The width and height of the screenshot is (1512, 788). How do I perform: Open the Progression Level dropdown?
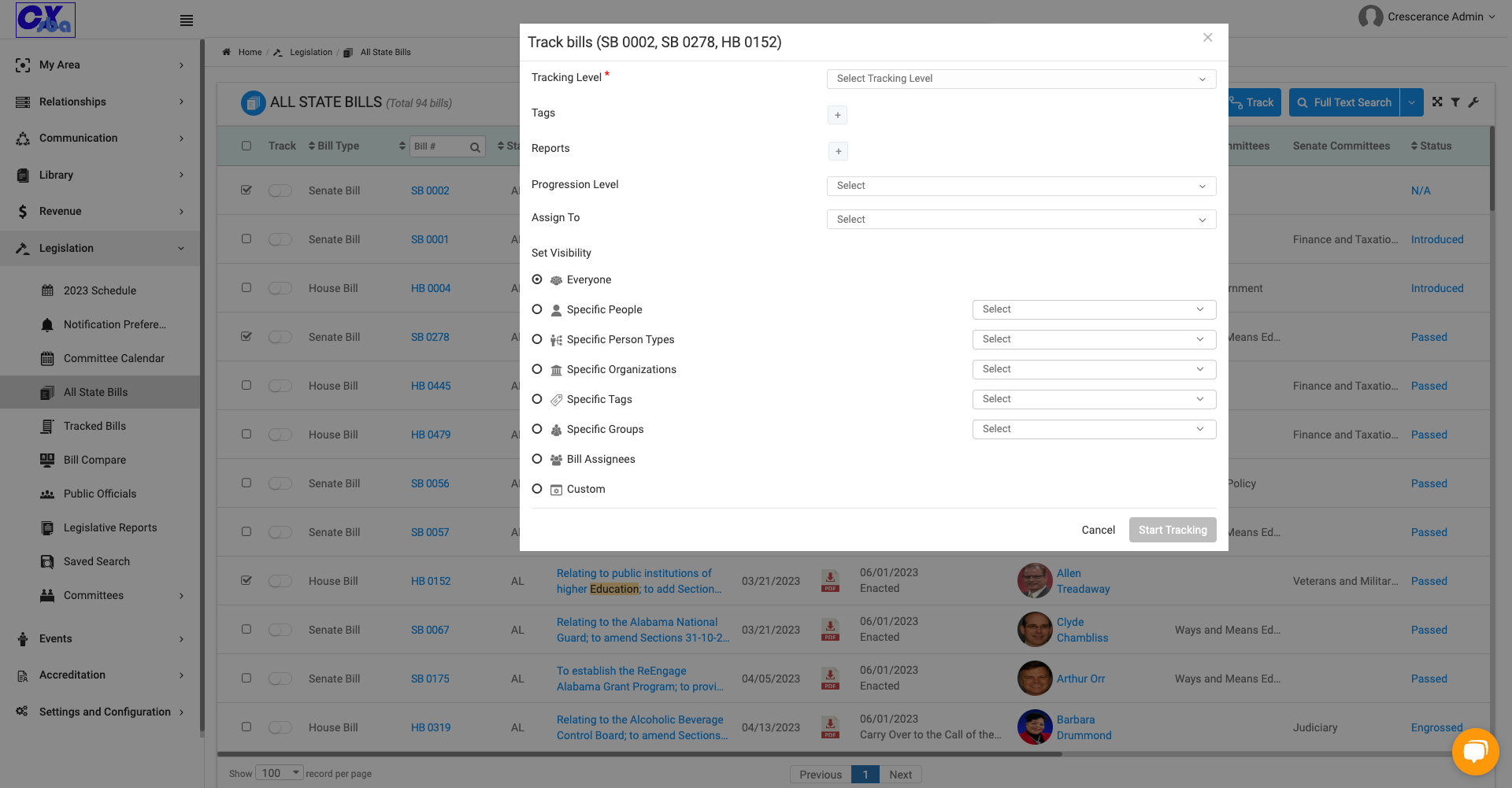[x=1021, y=186]
